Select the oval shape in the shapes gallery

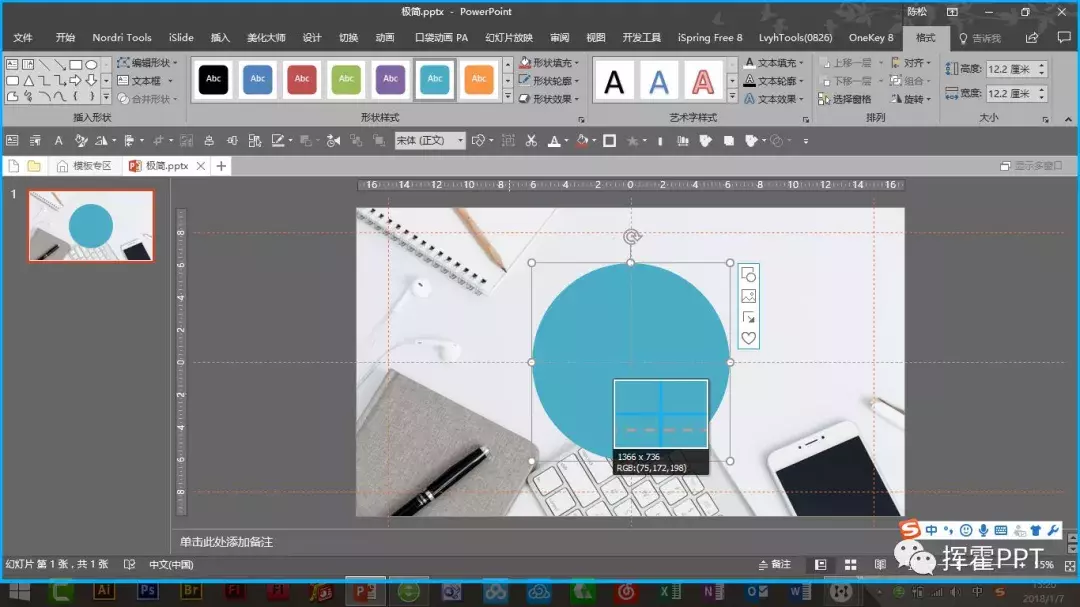pyautogui.click(x=91, y=64)
